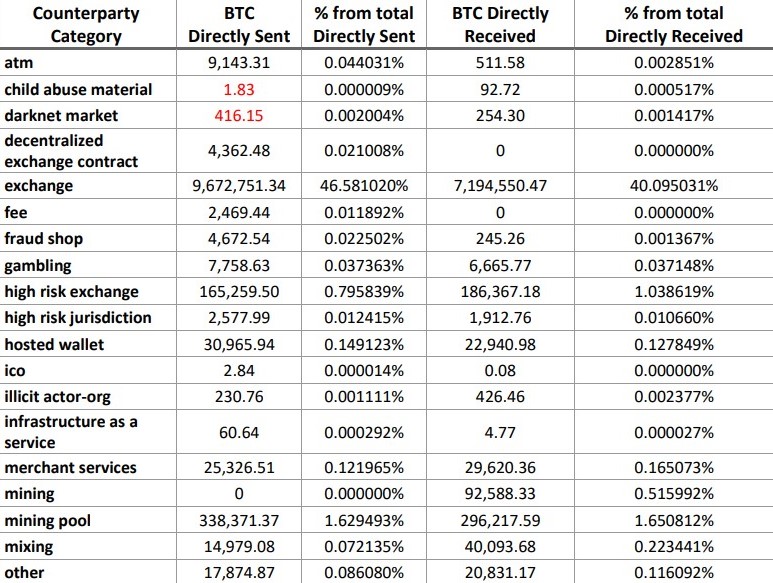
Task: Select the hosted wallet row label
Action: [x=54, y=345]
